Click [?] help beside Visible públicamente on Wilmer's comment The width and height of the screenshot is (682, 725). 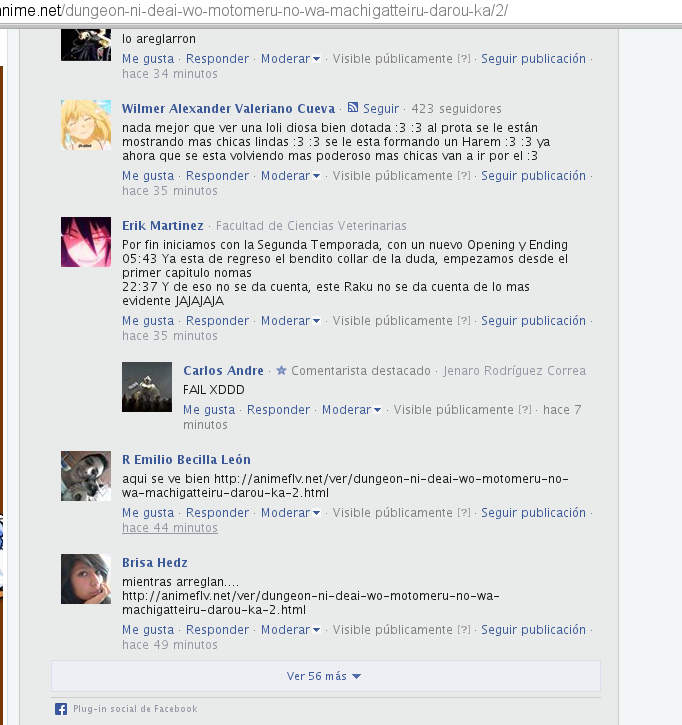(464, 176)
